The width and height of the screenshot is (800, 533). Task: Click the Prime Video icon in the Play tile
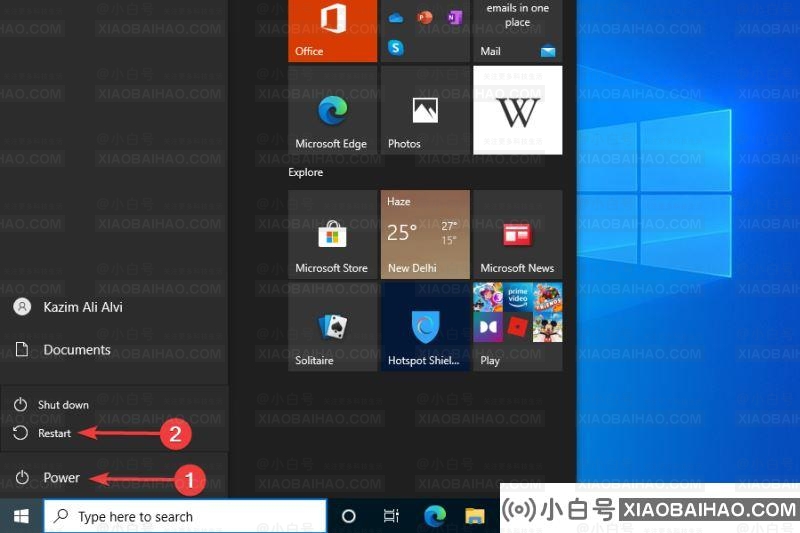(517, 297)
